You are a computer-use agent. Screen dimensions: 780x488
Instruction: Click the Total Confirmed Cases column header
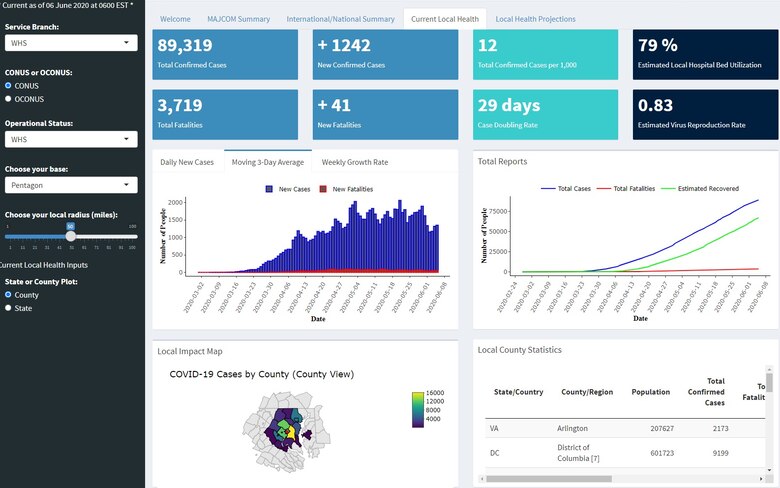[x=714, y=392]
